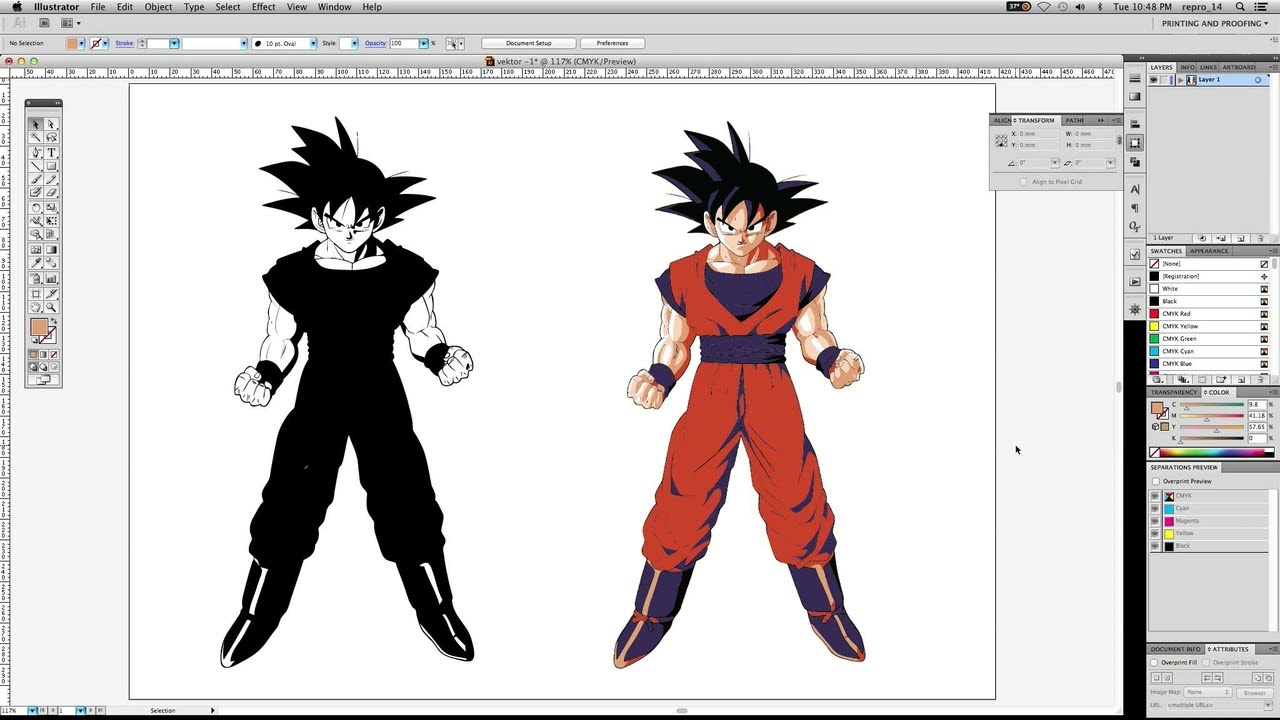Enable Overprint Preview checkbox

(1156, 481)
